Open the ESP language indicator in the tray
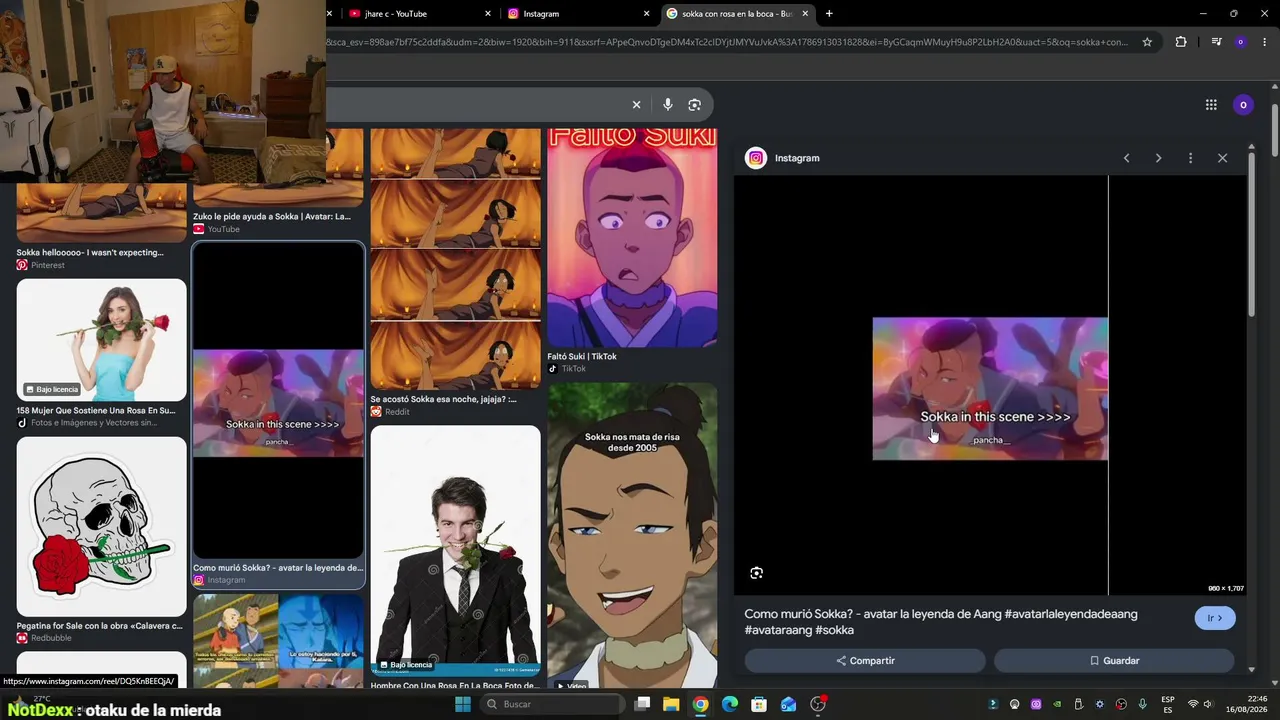Screen dimensions: 1280x720 1168,704
